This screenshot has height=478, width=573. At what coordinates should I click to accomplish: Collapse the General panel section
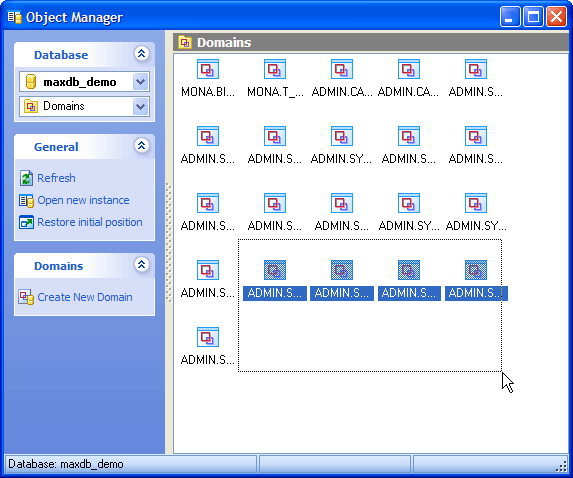(x=141, y=146)
